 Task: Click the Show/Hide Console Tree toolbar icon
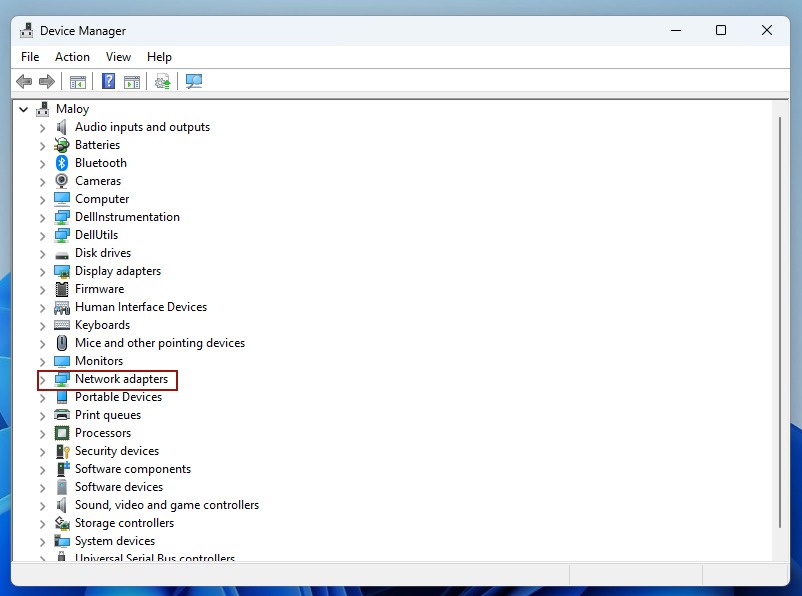pyautogui.click(x=78, y=81)
